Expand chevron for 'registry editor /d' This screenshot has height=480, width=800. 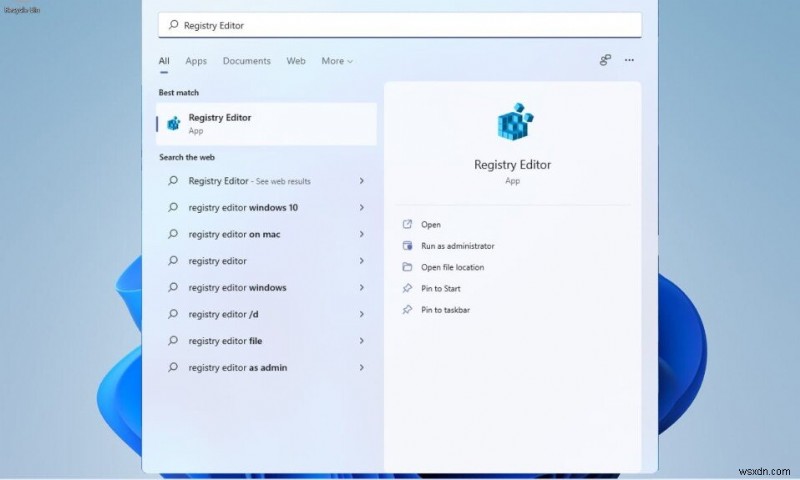[x=361, y=314]
